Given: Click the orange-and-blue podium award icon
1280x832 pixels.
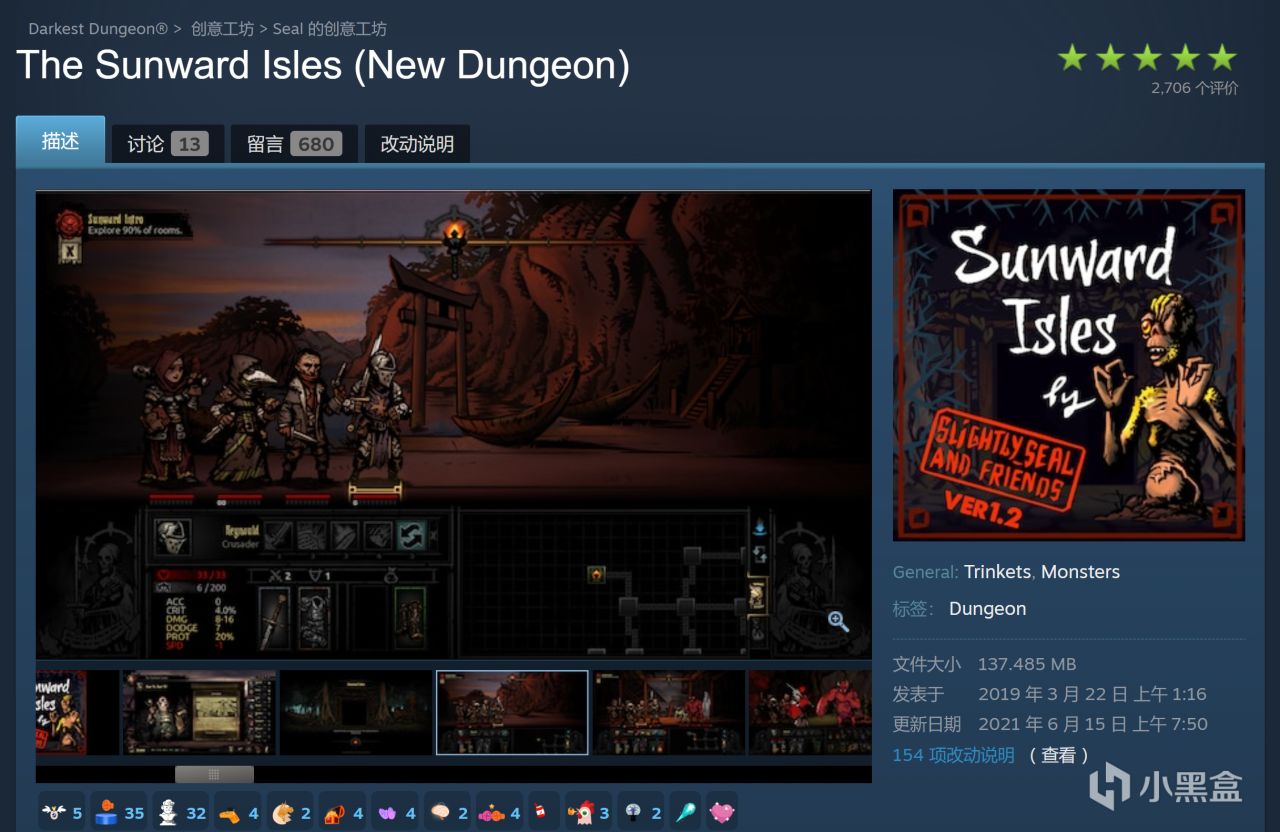Looking at the screenshot, I should click(106, 813).
